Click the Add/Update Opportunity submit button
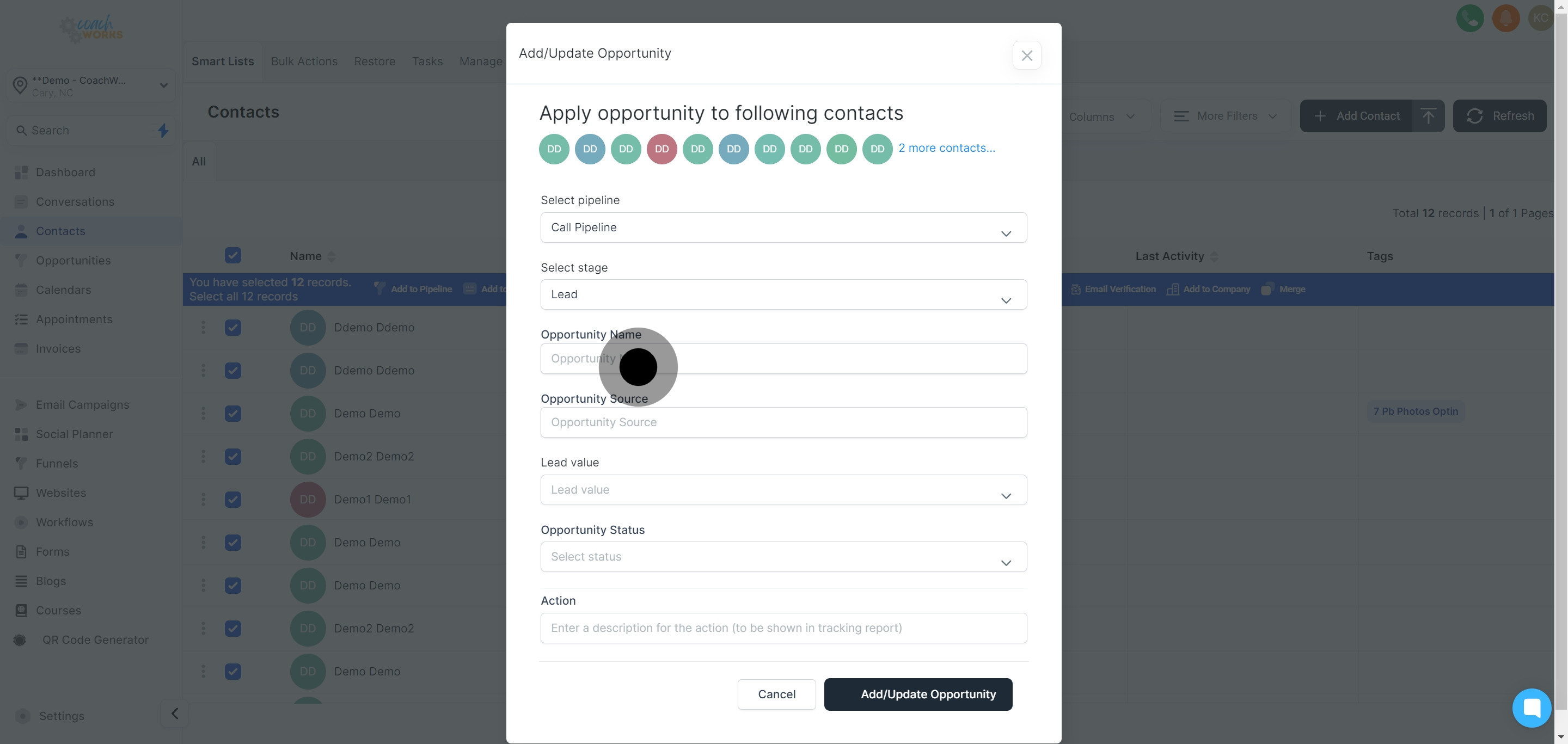Viewport: 1568px width, 744px height. pos(917,694)
